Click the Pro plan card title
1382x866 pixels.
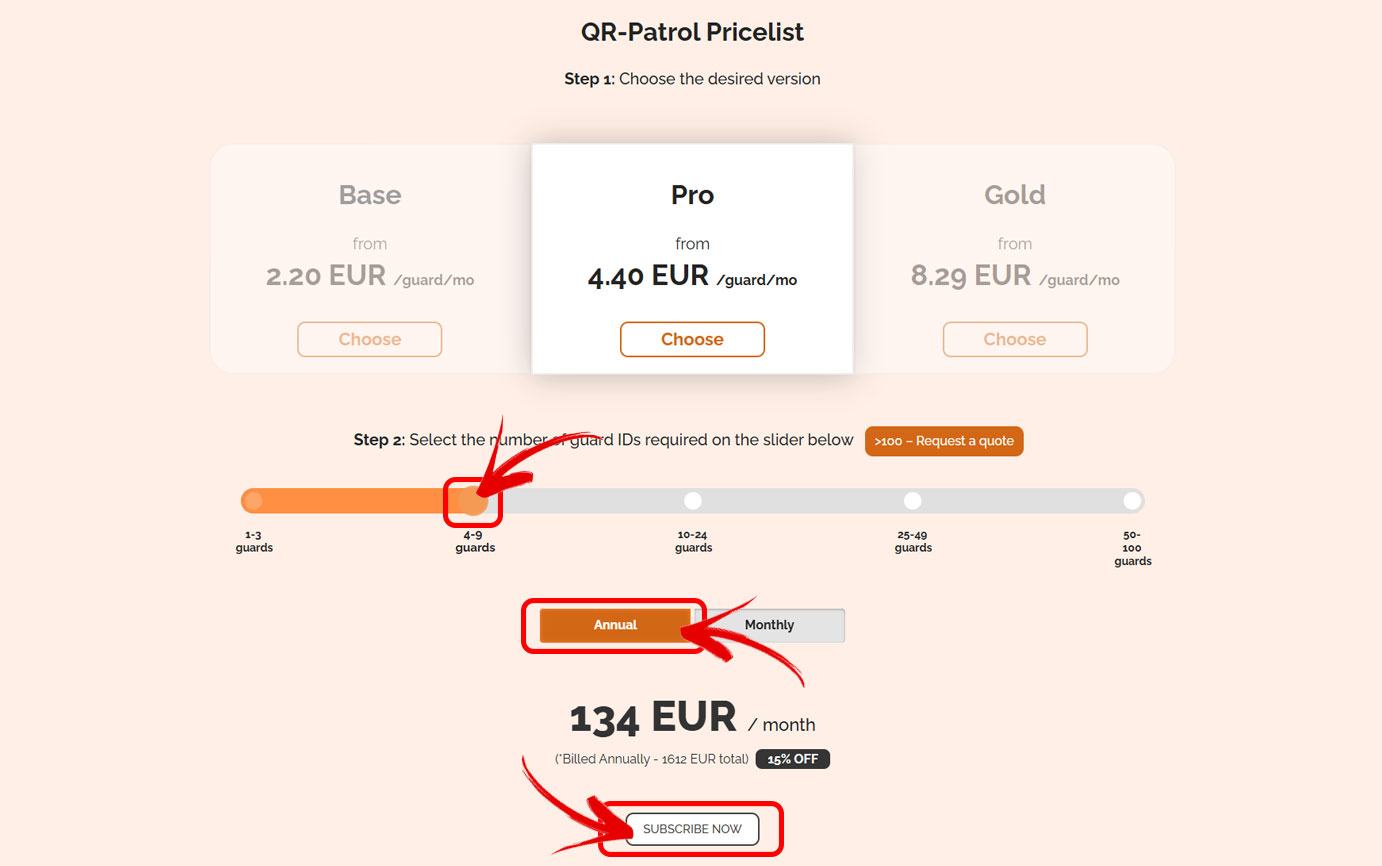pyautogui.click(x=692, y=194)
